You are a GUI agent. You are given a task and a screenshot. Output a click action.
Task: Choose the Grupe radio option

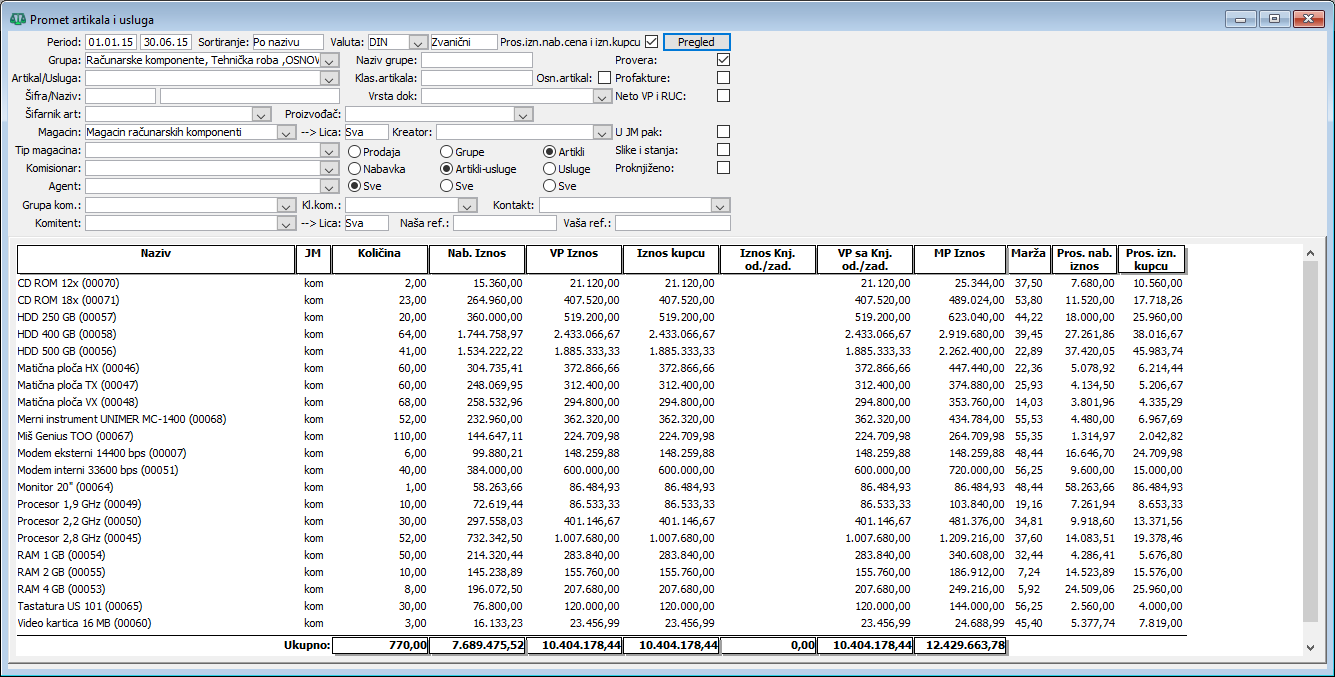[447, 151]
